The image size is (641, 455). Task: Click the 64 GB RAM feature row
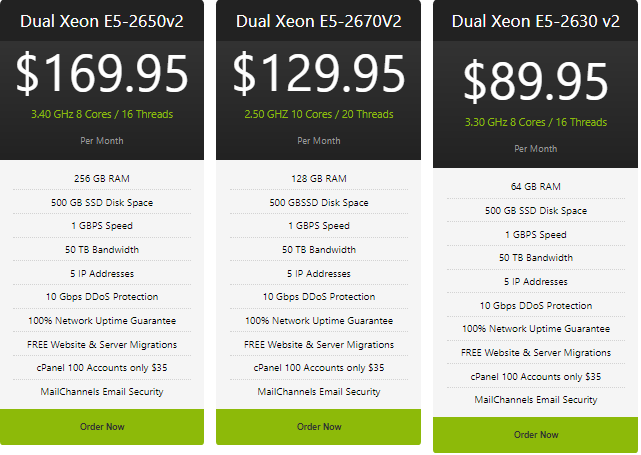536,186
